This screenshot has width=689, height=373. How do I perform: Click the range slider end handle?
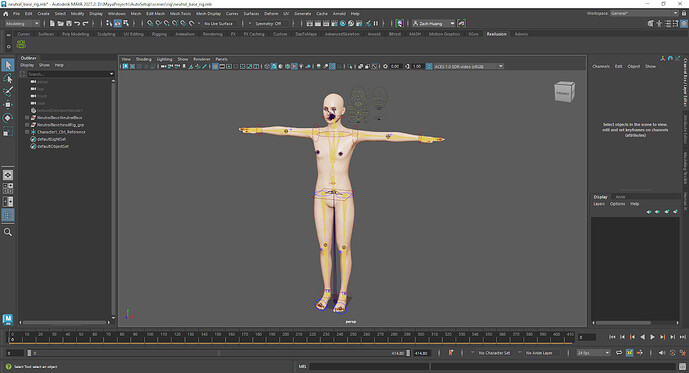408,353
